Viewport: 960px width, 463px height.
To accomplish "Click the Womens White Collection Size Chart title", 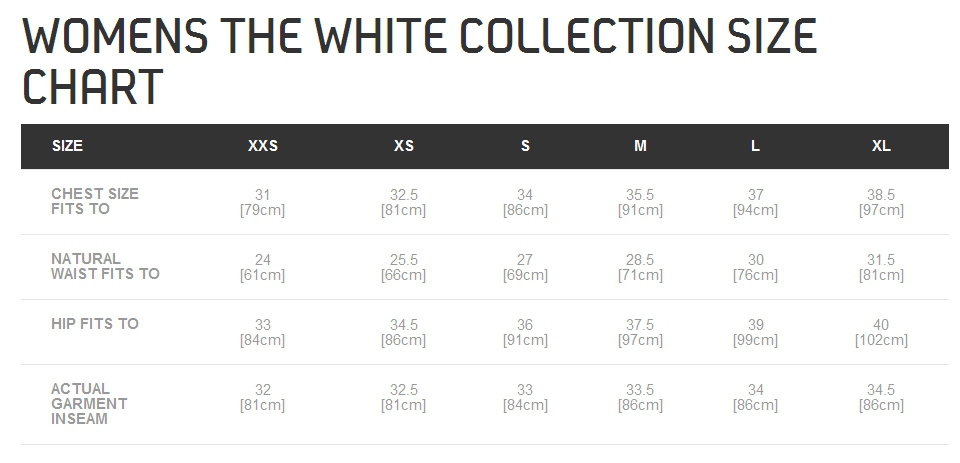I will tap(419, 60).
